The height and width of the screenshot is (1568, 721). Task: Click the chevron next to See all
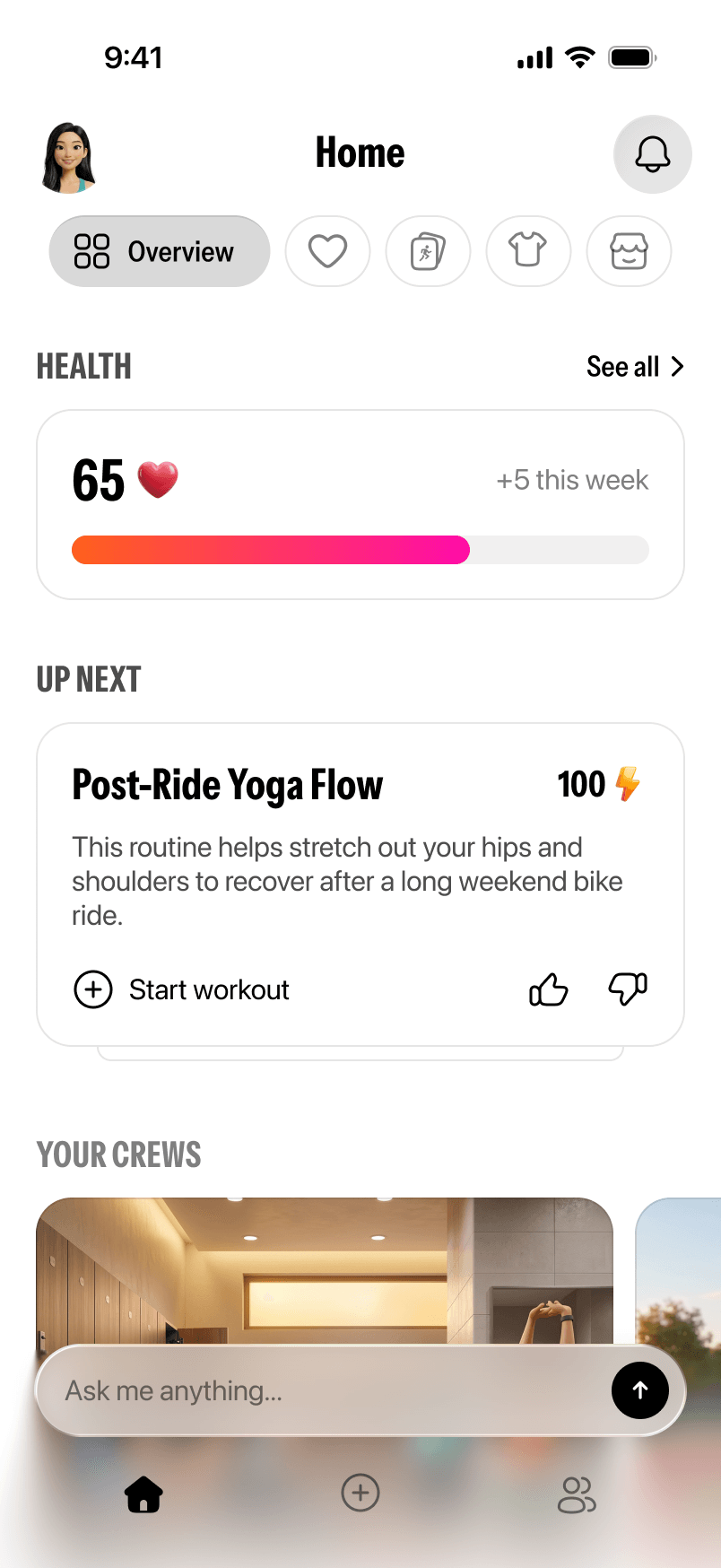[677, 367]
